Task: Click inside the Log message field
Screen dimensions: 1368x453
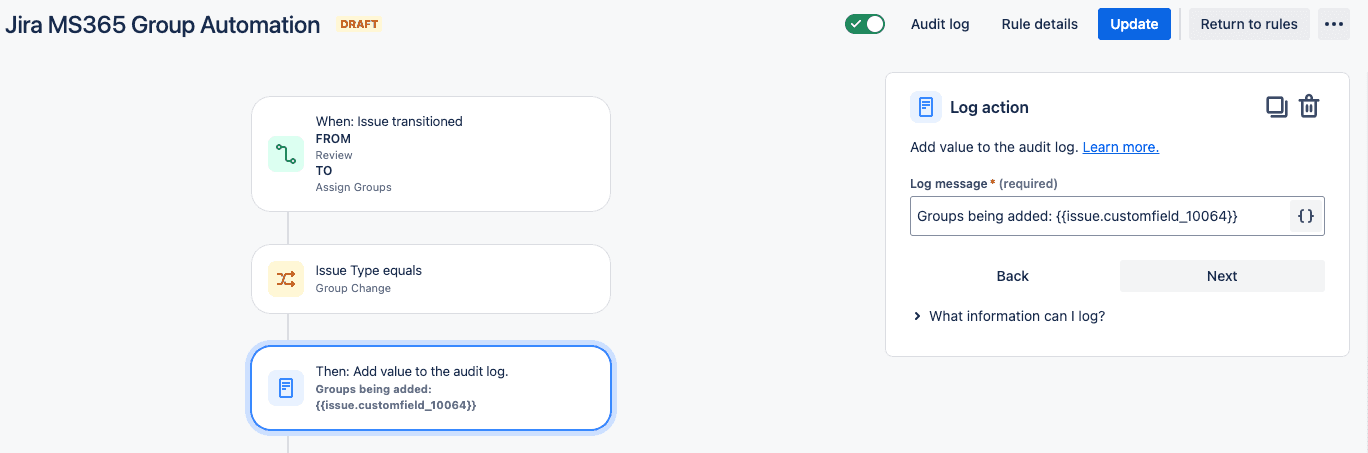Action: coord(1100,216)
